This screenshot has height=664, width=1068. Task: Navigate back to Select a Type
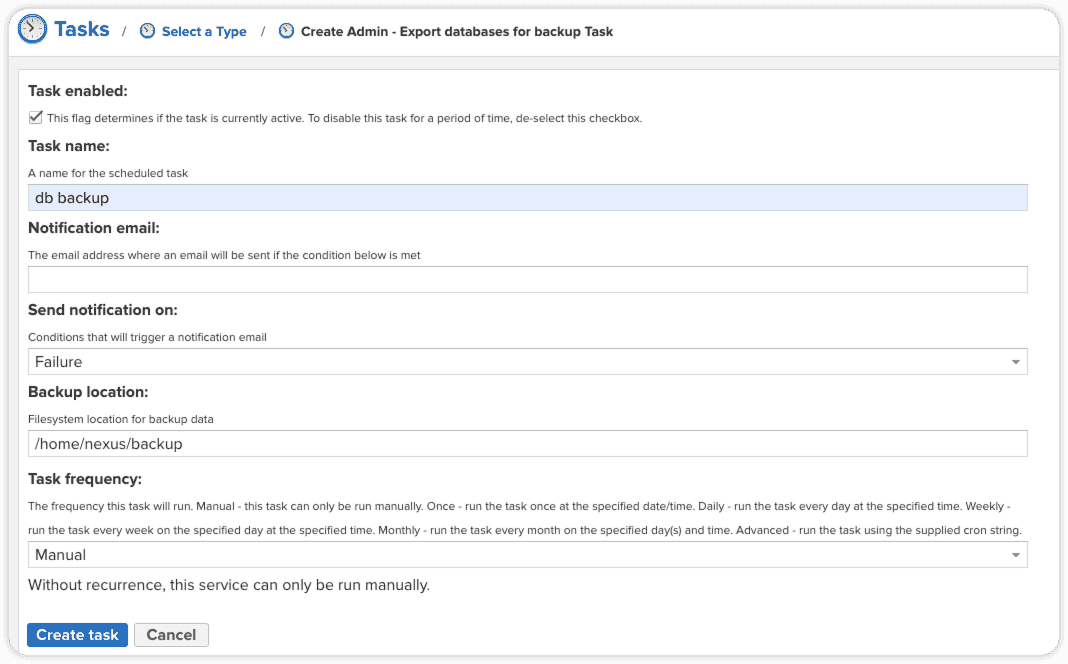[204, 32]
